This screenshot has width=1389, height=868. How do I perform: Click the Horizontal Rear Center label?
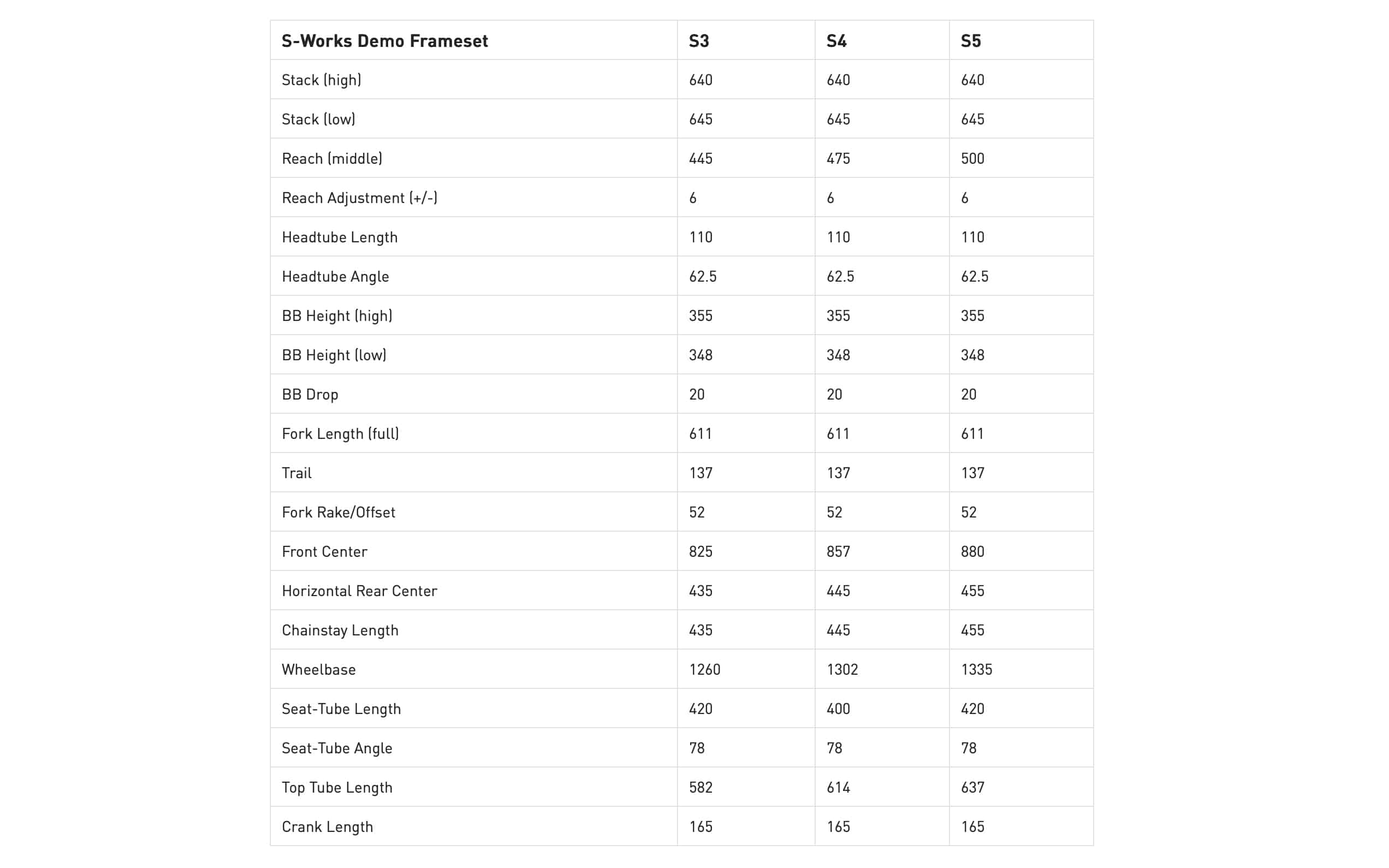point(359,591)
